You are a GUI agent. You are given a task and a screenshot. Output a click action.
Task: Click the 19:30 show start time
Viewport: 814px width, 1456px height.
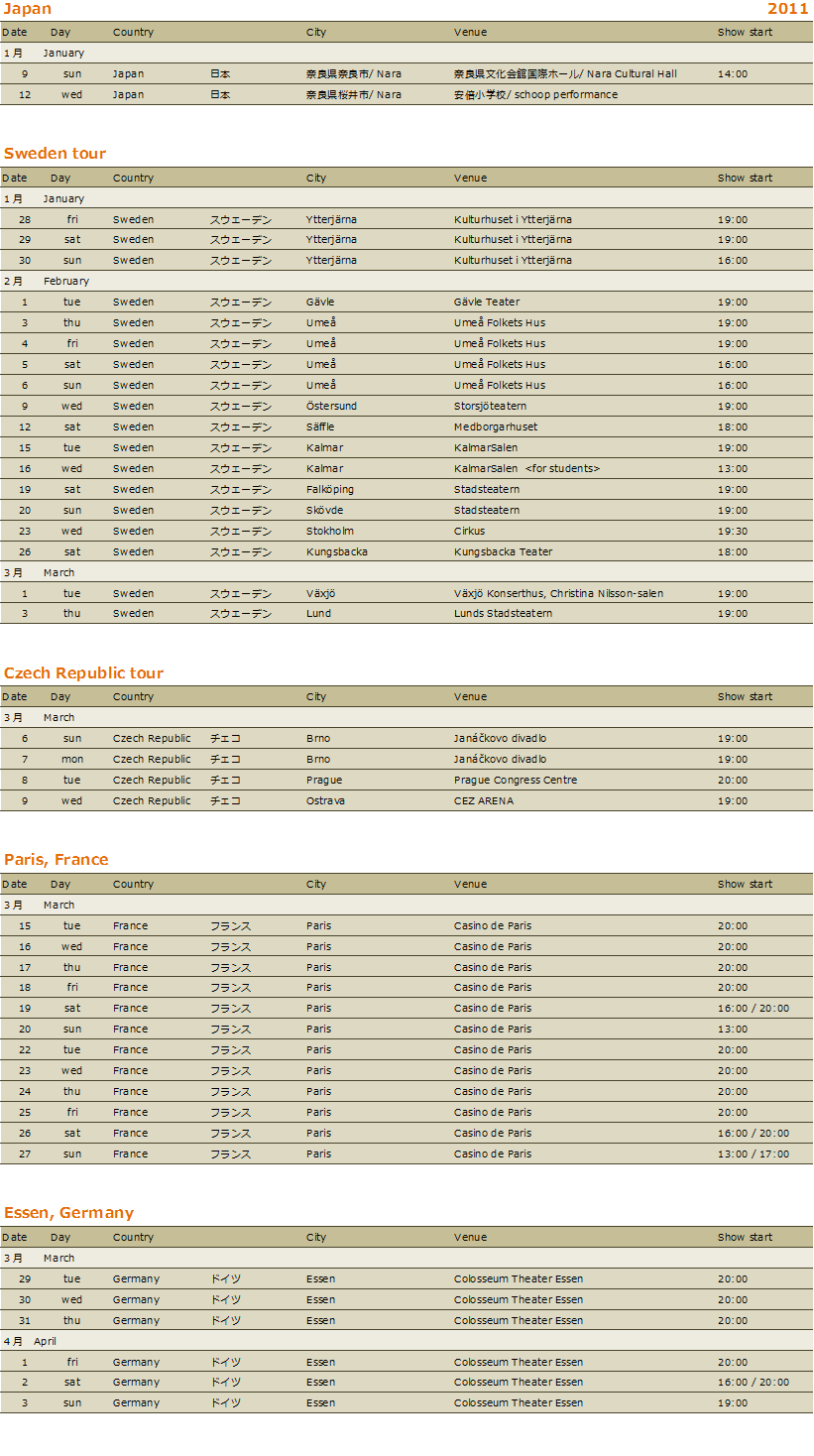733,532
